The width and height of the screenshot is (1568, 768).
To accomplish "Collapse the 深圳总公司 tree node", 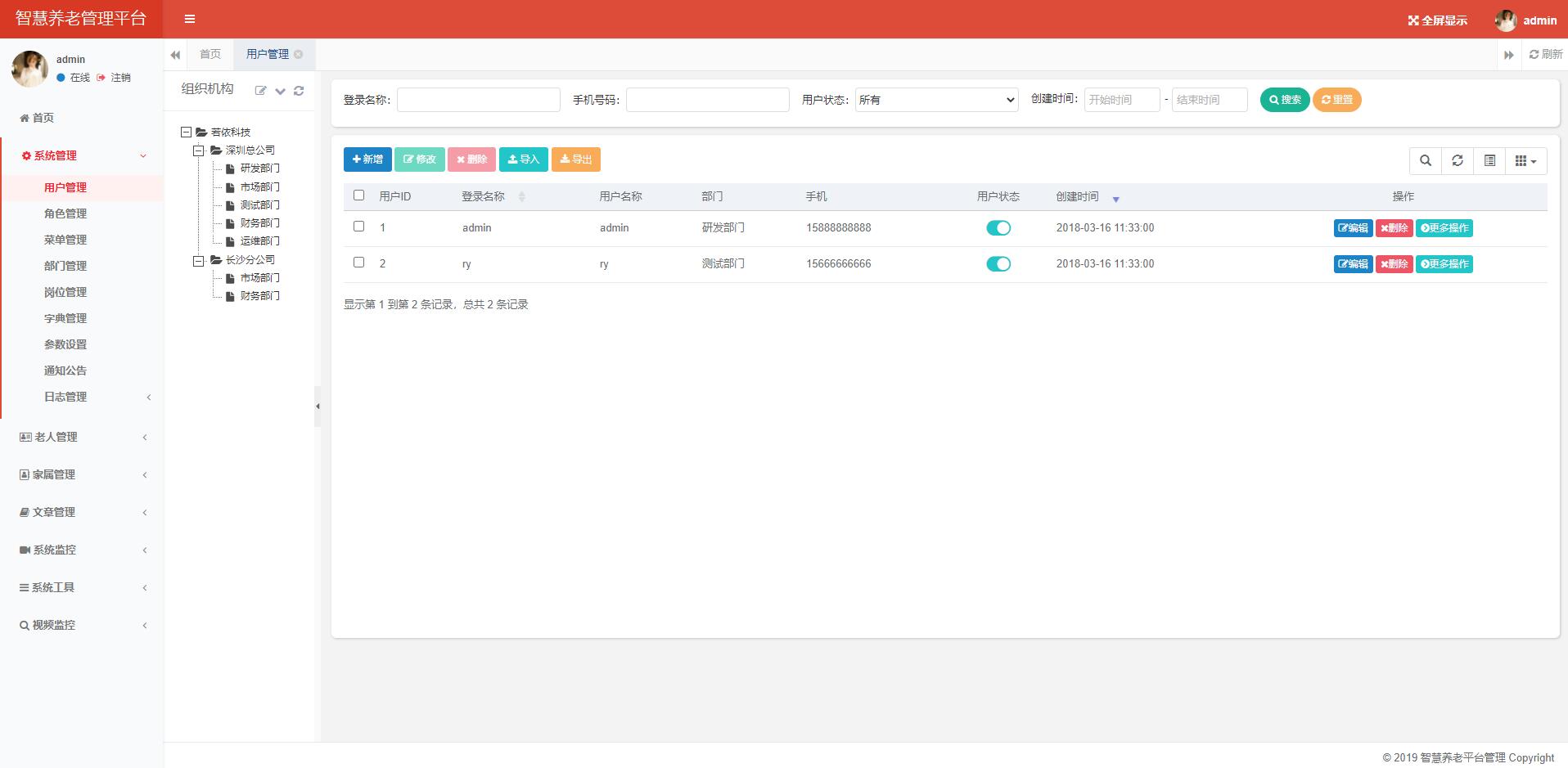I will coord(196,150).
